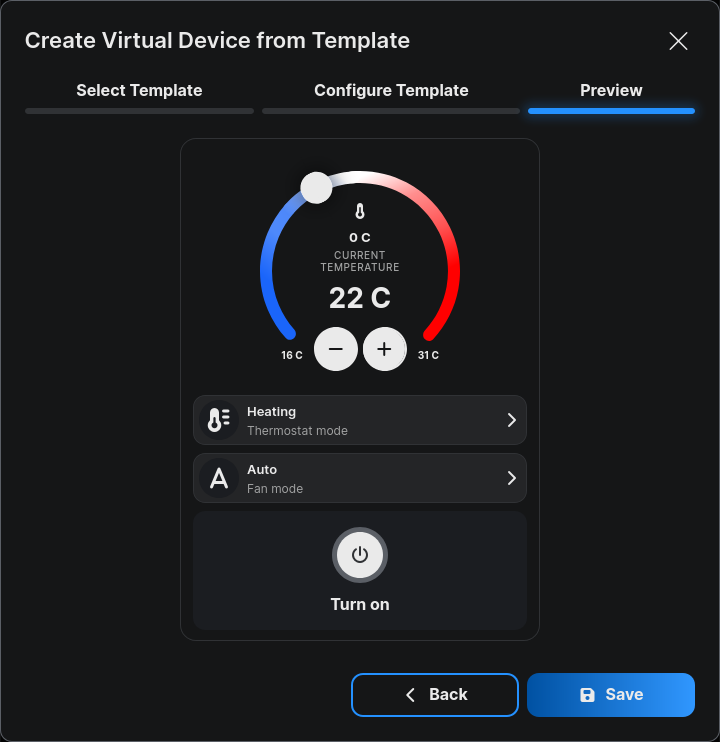The height and width of the screenshot is (742, 720).
Task: Decrease target temperature with minus button
Action: click(336, 349)
